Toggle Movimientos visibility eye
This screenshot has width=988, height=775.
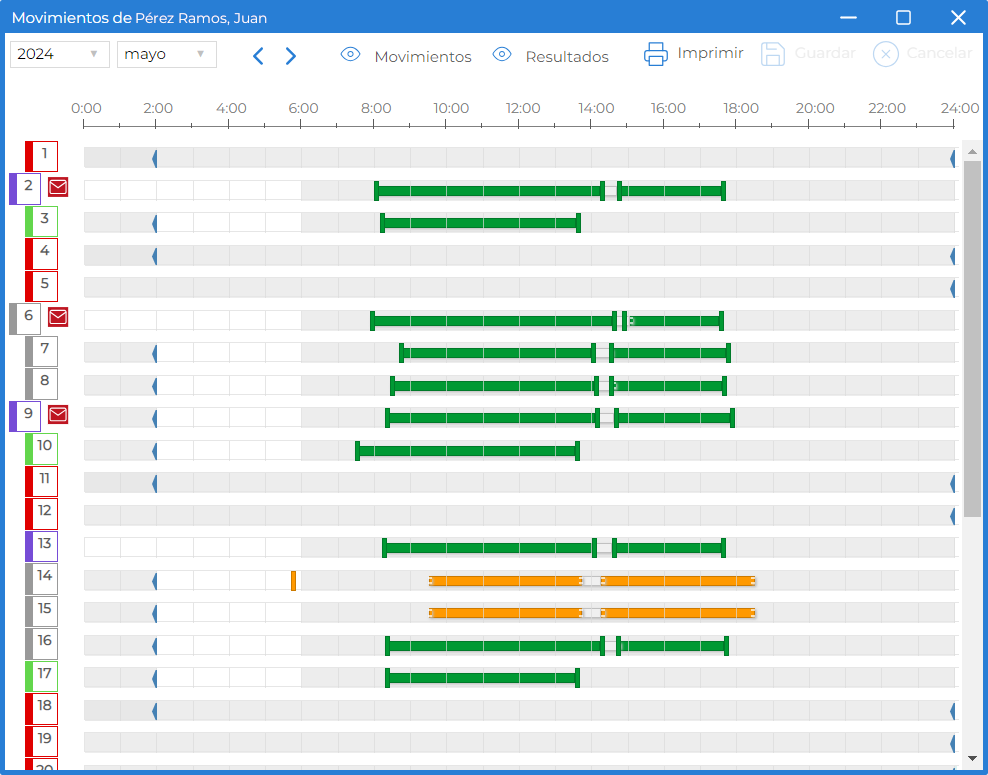[350, 54]
